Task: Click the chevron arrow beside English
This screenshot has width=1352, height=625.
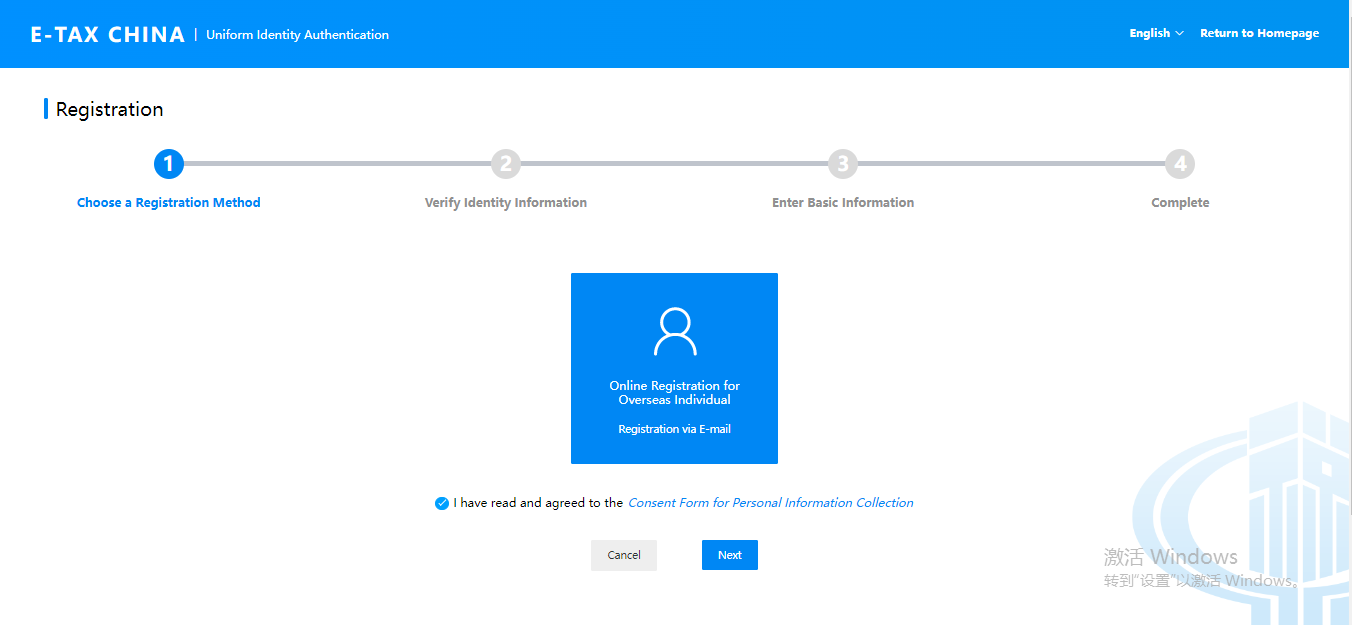Action: coord(1180,34)
